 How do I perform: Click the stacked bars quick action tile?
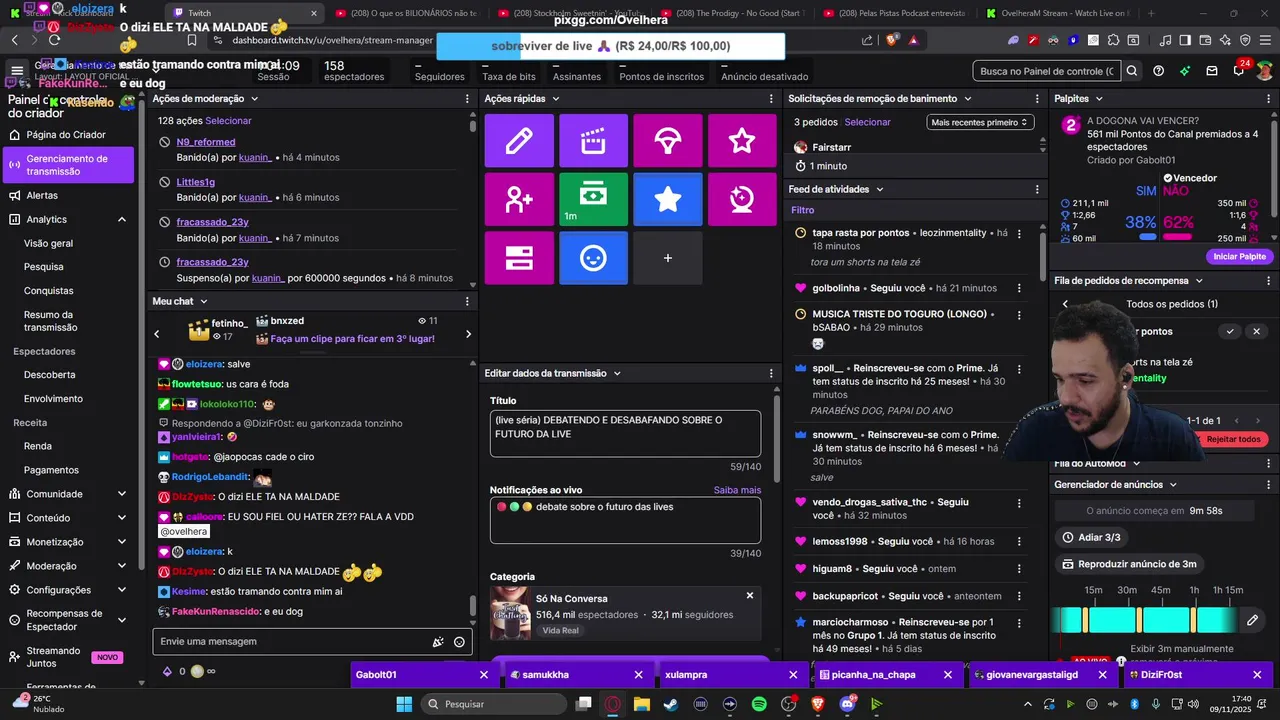click(519, 258)
